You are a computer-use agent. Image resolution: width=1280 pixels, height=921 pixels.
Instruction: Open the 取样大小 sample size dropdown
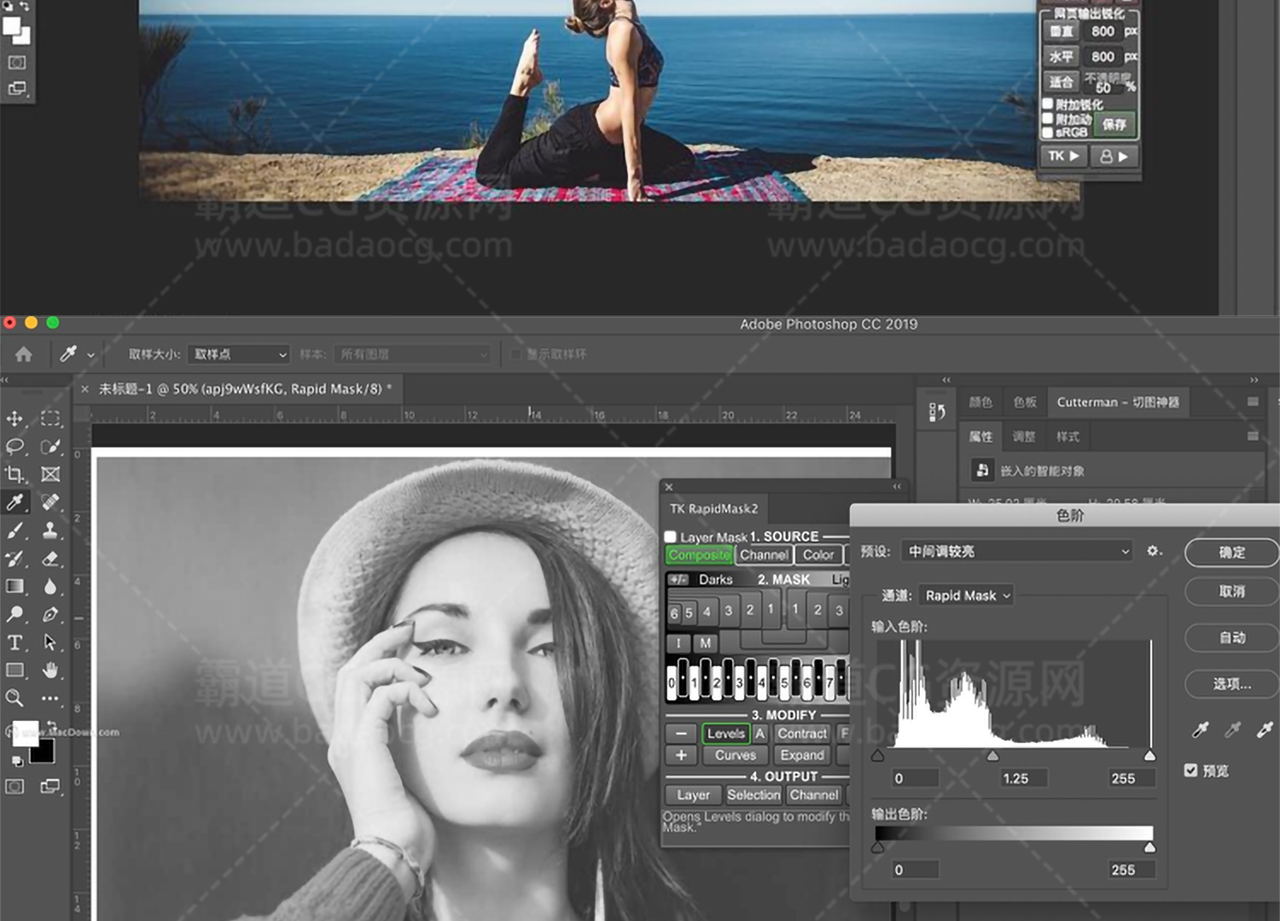pyautogui.click(x=239, y=354)
